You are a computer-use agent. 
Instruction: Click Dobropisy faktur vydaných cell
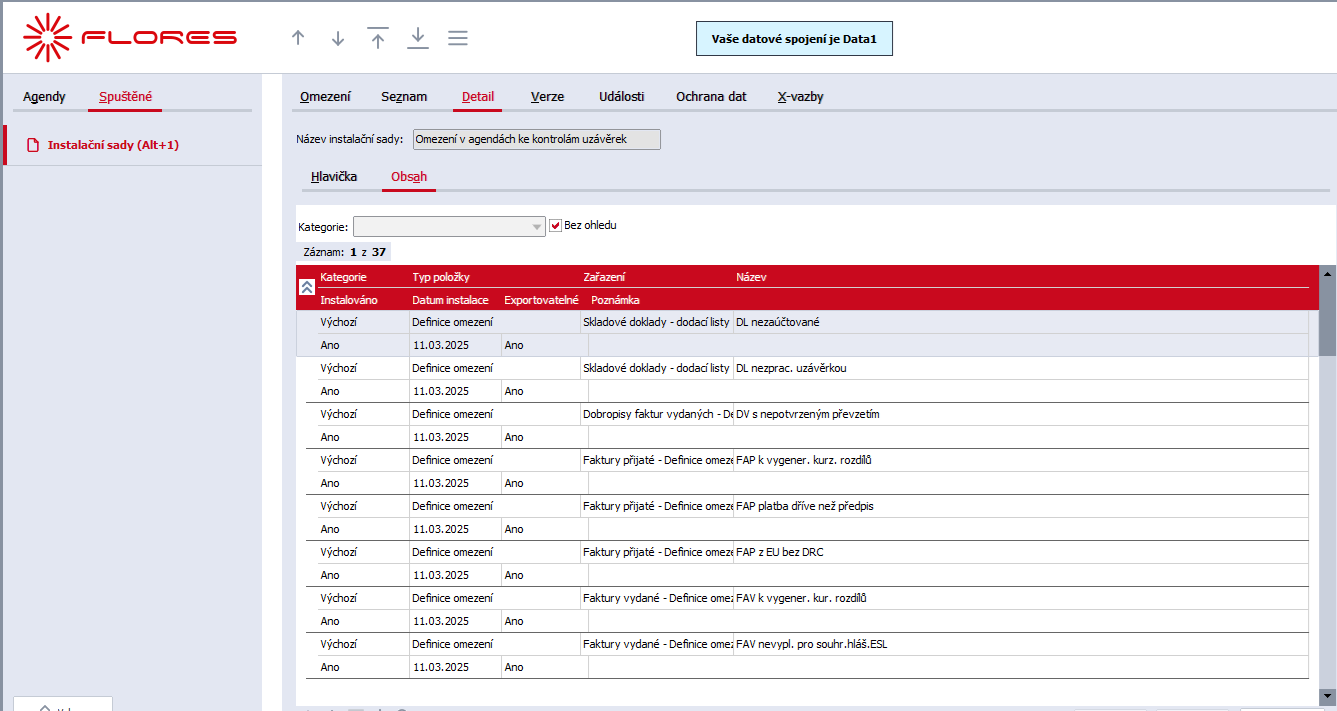coord(656,414)
